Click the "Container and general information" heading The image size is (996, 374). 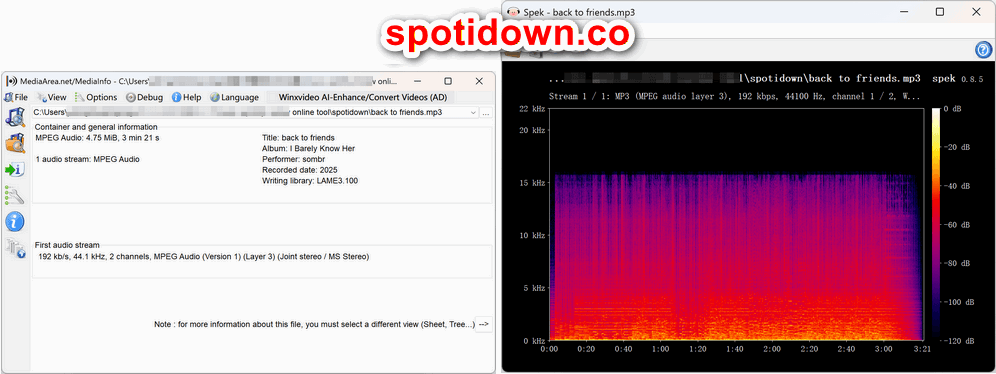pyautogui.click(x=96, y=127)
